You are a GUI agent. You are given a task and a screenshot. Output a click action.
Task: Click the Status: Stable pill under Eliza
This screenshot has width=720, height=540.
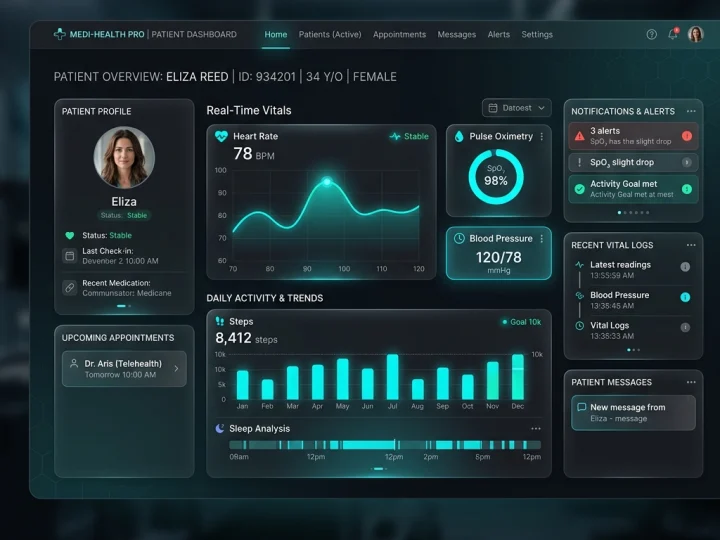click(x=124, y=215)
